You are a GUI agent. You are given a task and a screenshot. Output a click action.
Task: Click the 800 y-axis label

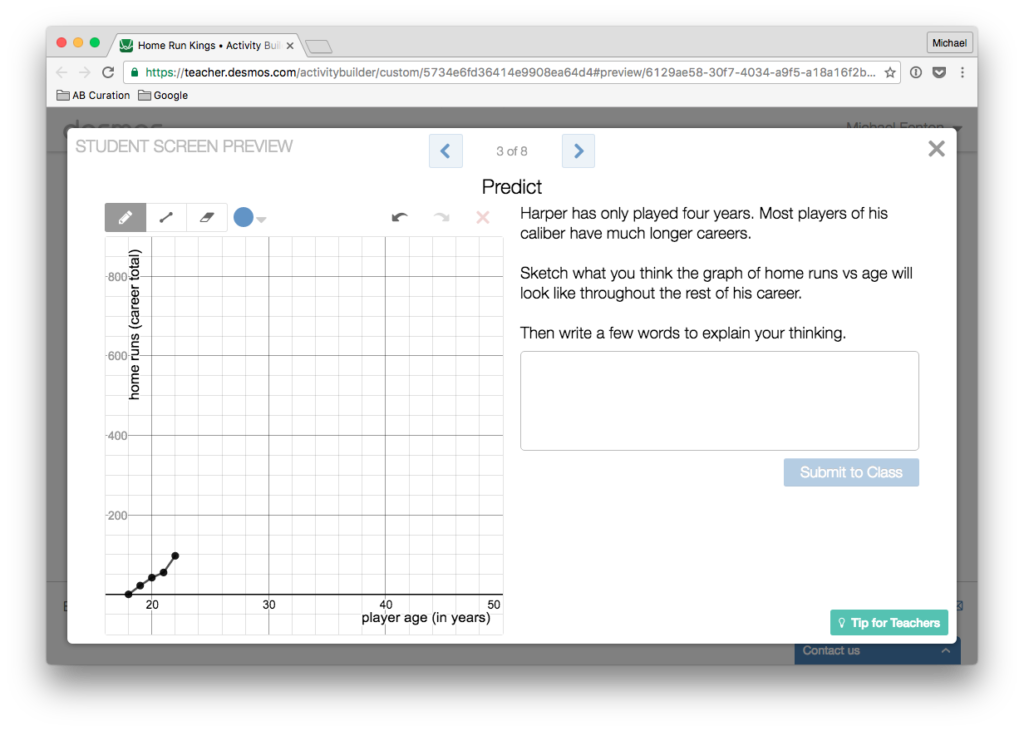coord(118,277)
